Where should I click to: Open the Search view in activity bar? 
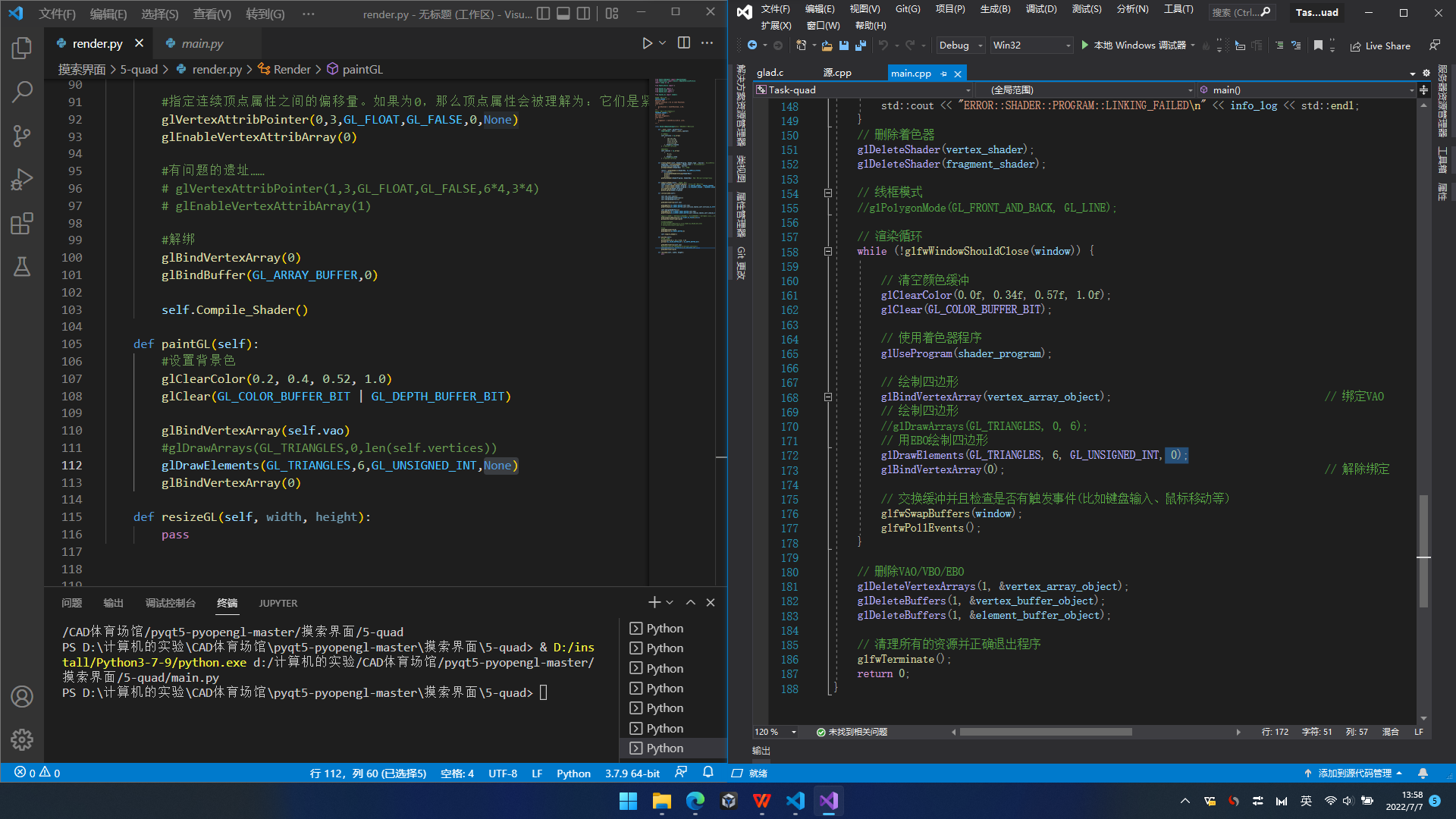pyautogui.click(x=22, y=93)
